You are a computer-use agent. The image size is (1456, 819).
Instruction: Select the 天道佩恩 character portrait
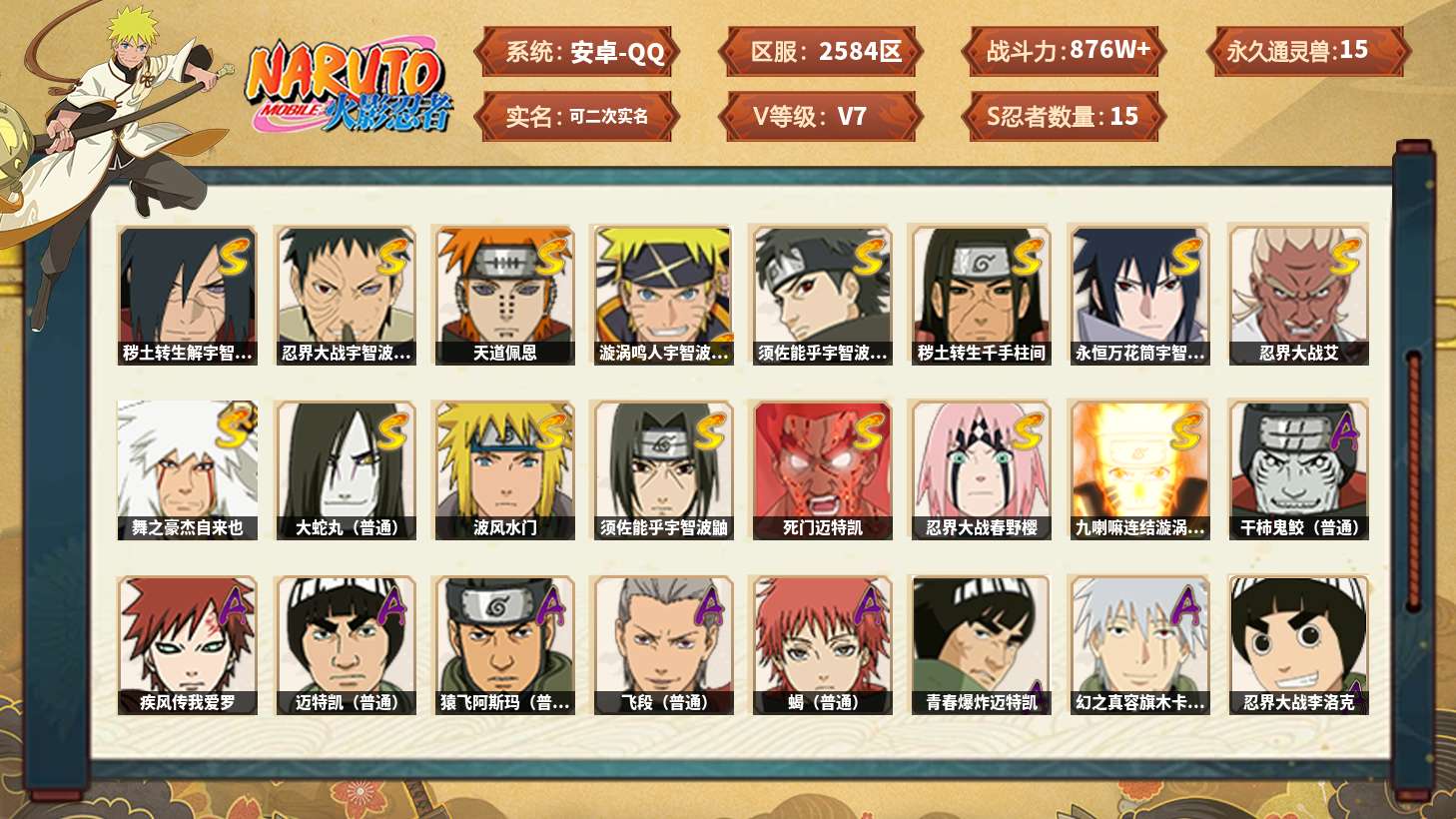504,295
